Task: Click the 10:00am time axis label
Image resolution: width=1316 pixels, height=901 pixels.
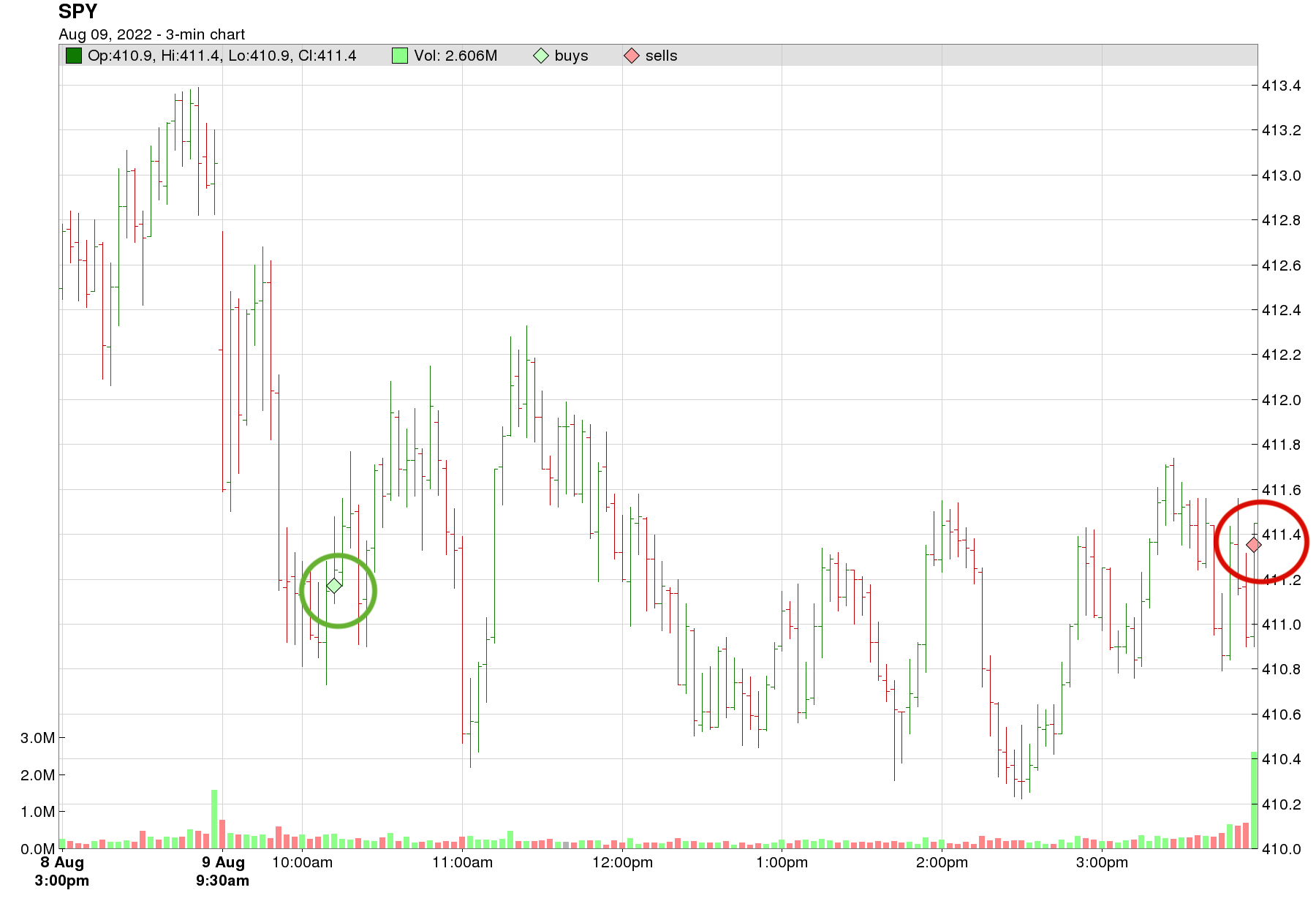Action: click(302, 862)
